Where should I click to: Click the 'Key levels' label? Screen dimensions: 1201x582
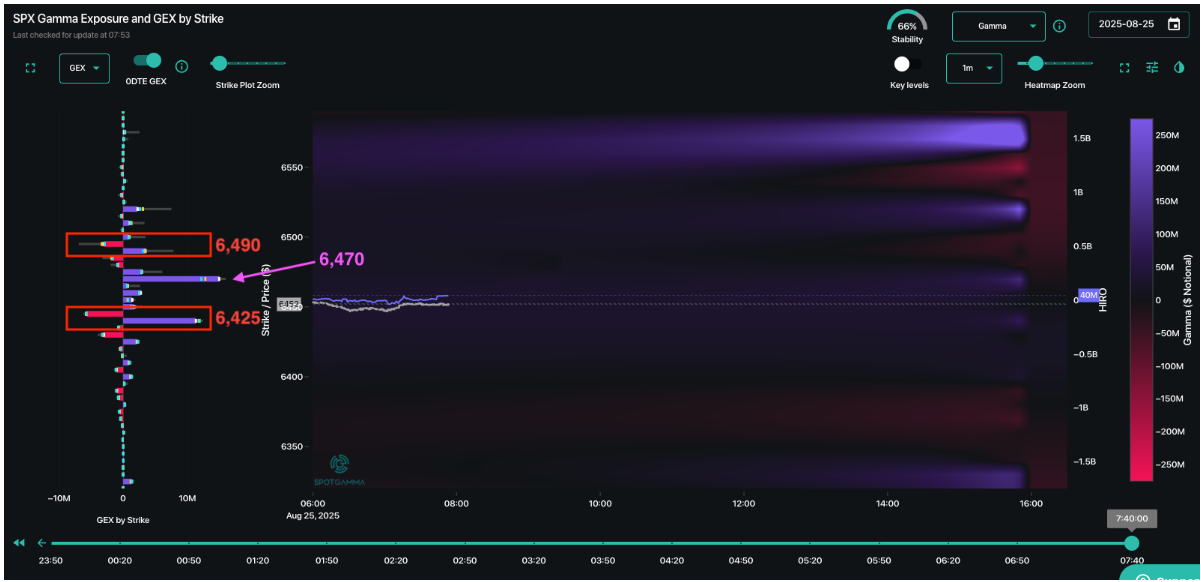pos(909,85)
